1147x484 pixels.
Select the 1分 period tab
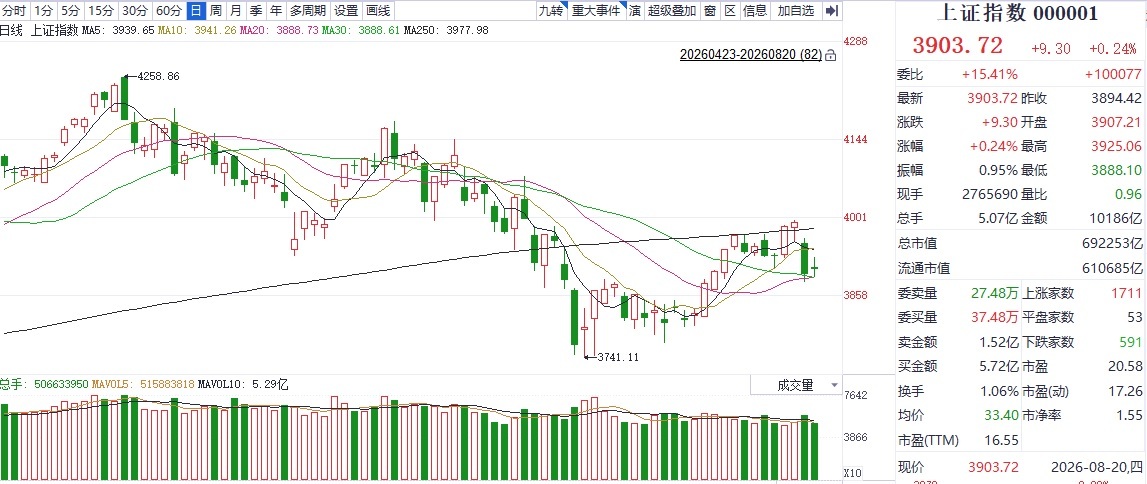coord(44,10)
